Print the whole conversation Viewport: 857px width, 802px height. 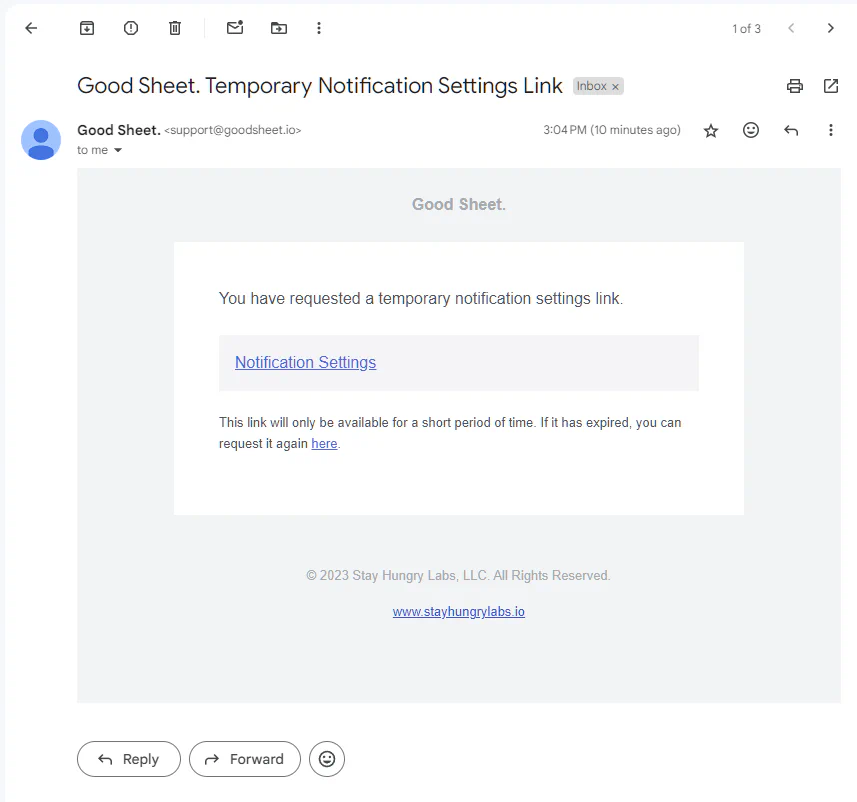point(795,86)
